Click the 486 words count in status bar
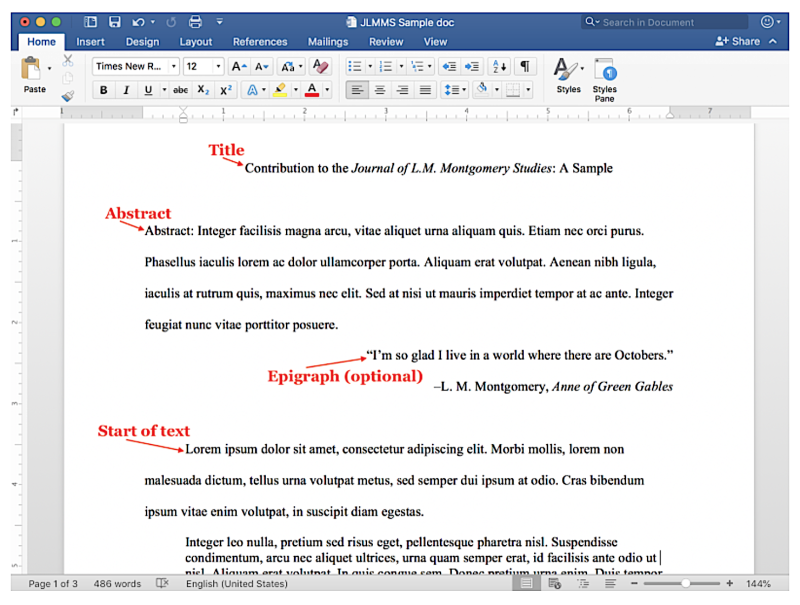 click(117, 584)
